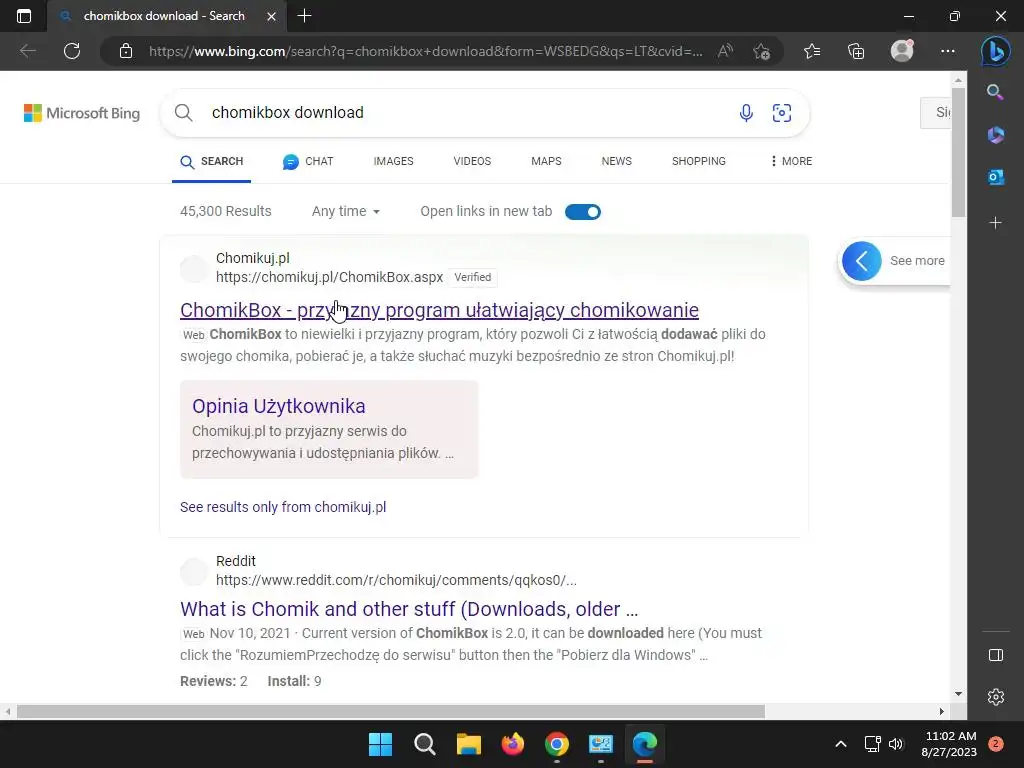This screenshot has width=1024, height=768.
Task: Switch to the SHOPPING tab
Action: point(699,161)
